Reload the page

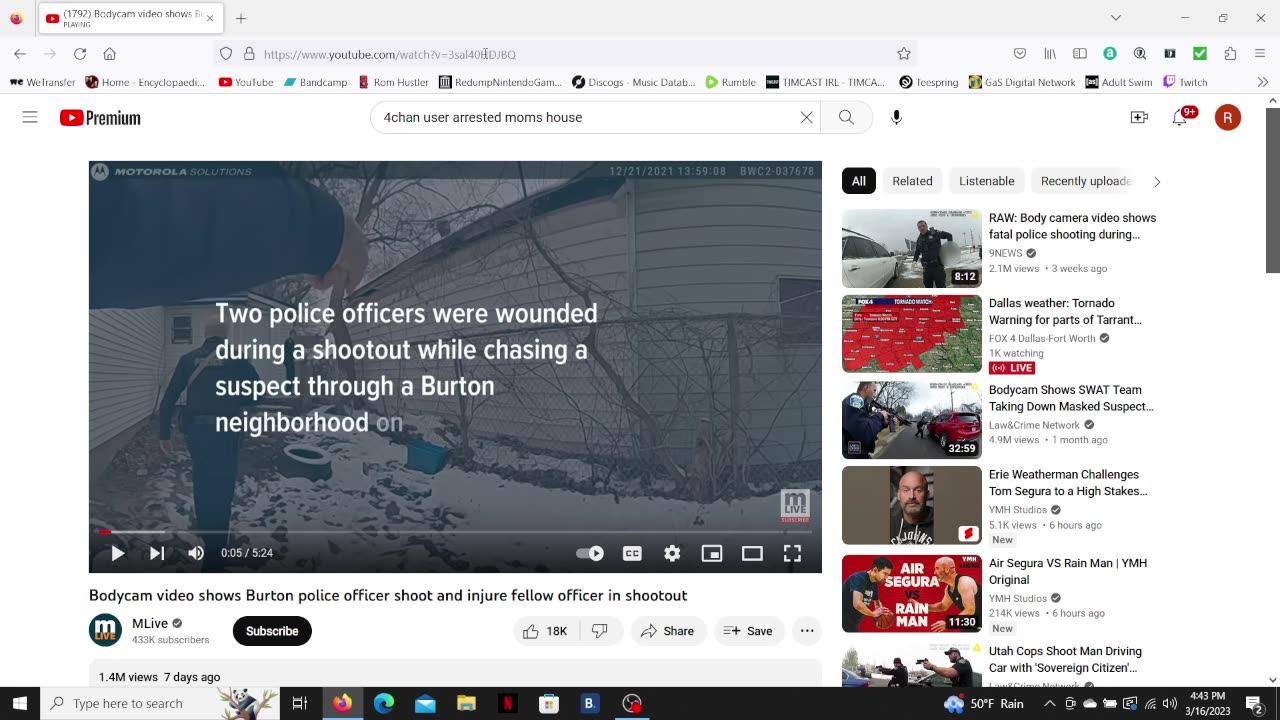(x=80, y=54)
